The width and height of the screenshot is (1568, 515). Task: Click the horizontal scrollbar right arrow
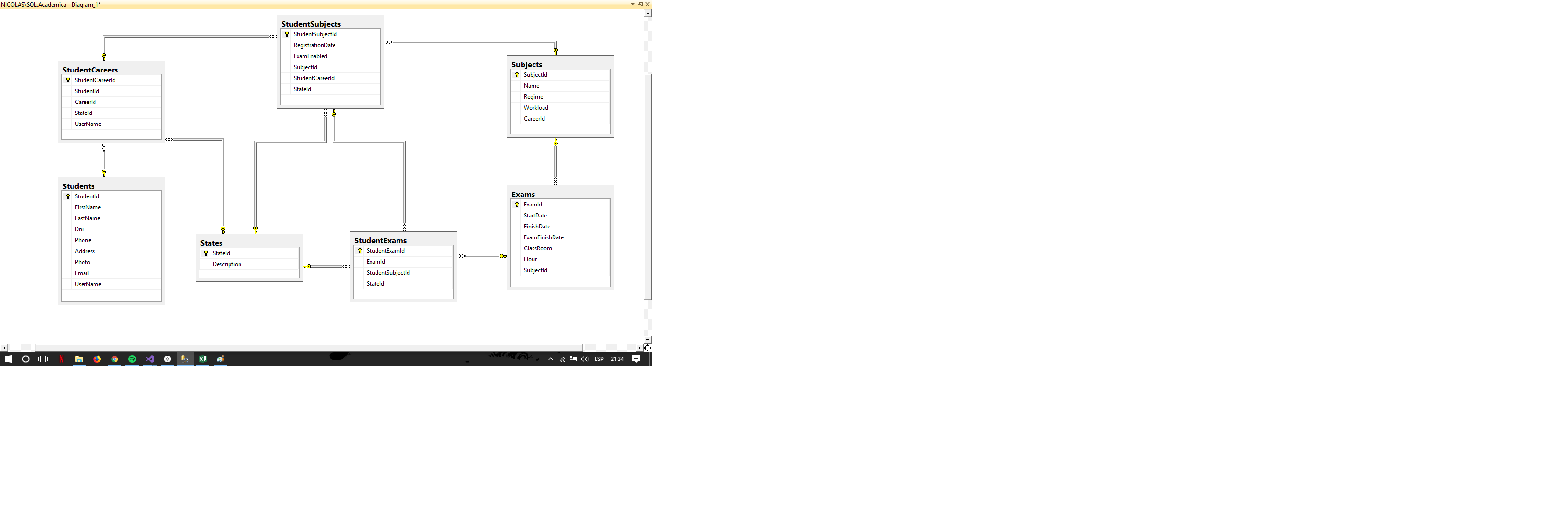click(639, 348)
